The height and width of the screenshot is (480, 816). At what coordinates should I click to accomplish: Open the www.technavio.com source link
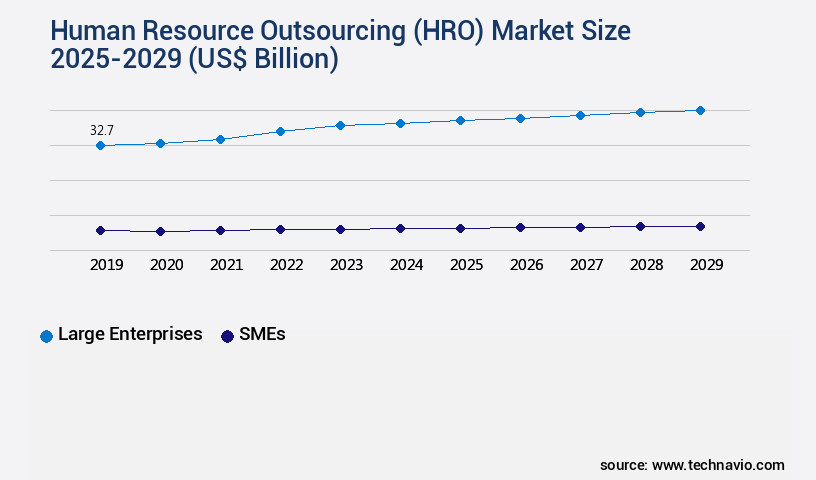pos(718,465)
